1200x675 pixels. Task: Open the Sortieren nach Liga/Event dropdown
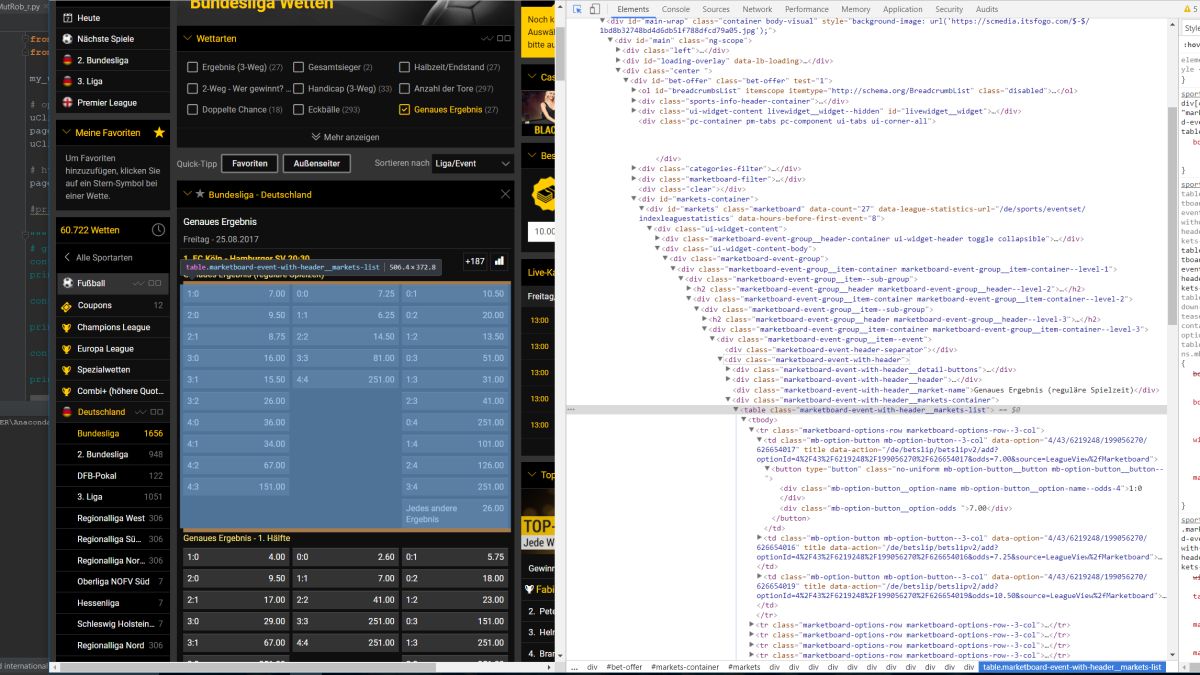tap(472, 163)
